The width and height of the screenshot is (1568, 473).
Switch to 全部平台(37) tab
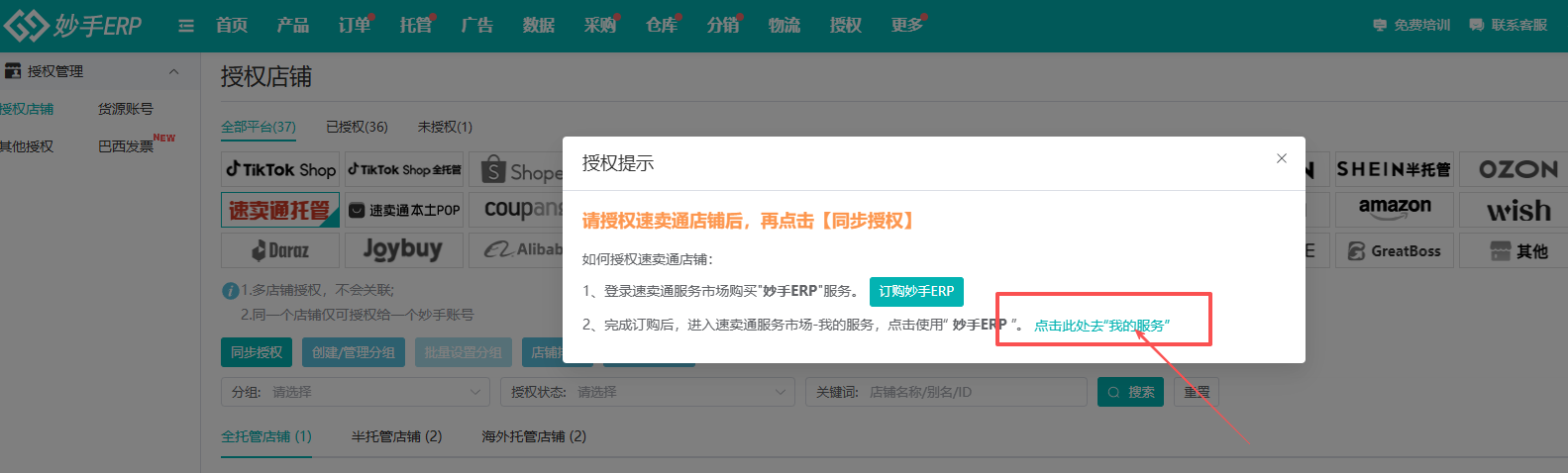point(259,127)
